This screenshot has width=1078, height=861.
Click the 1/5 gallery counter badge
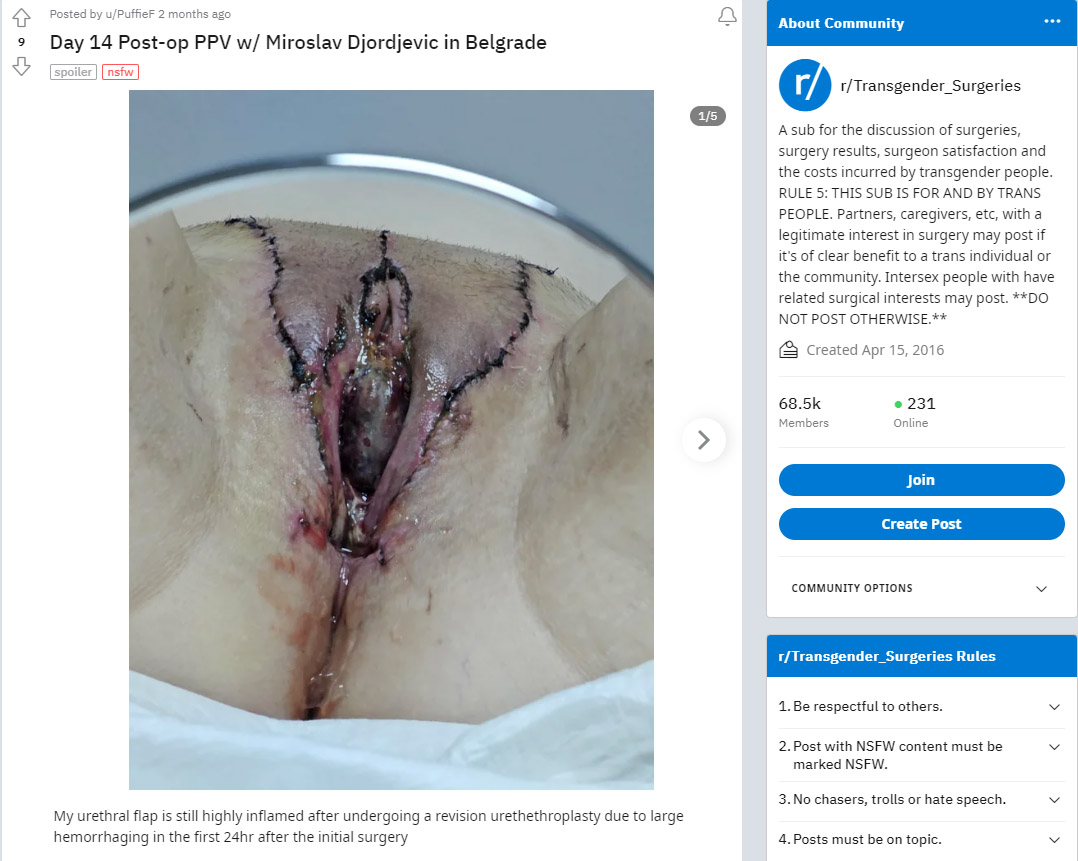[707, 116]
